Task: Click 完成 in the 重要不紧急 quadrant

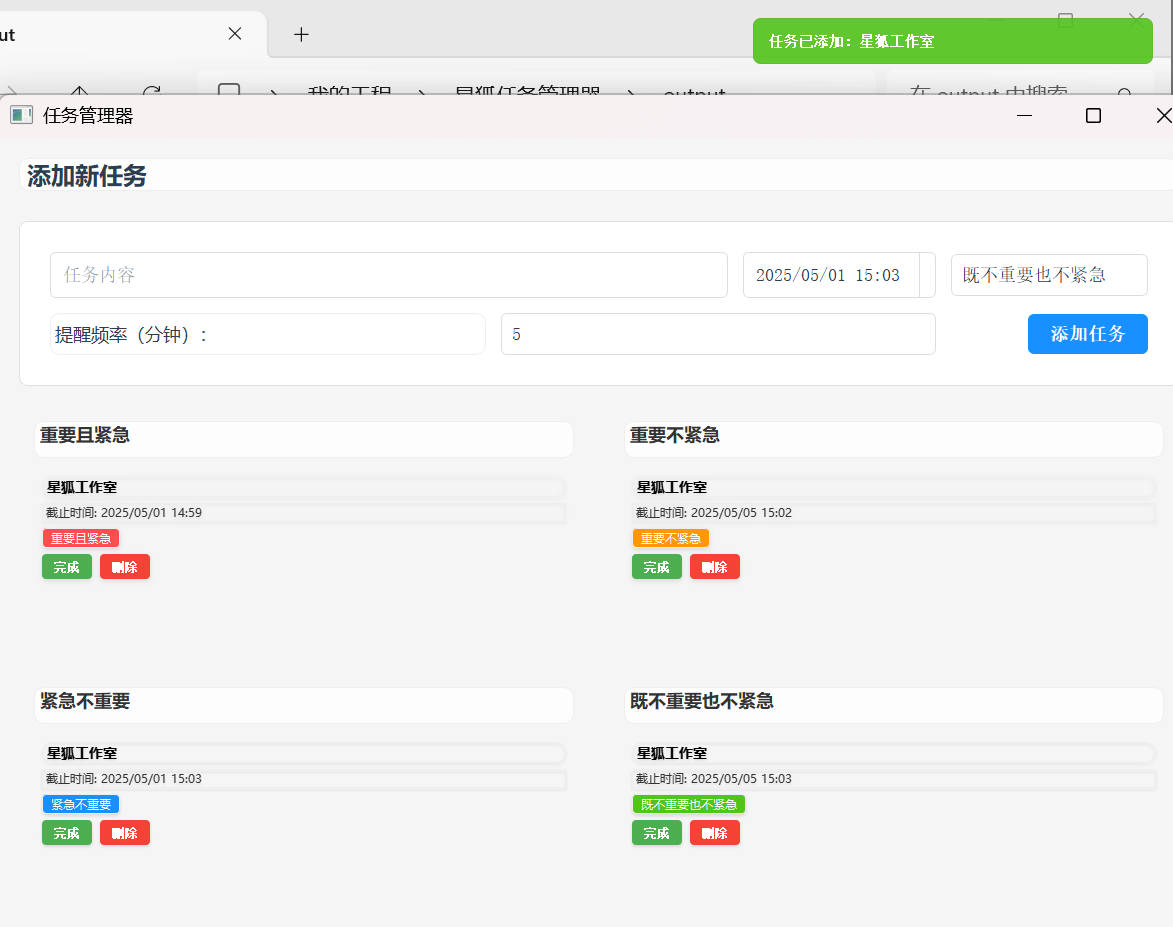Action: 657,567
